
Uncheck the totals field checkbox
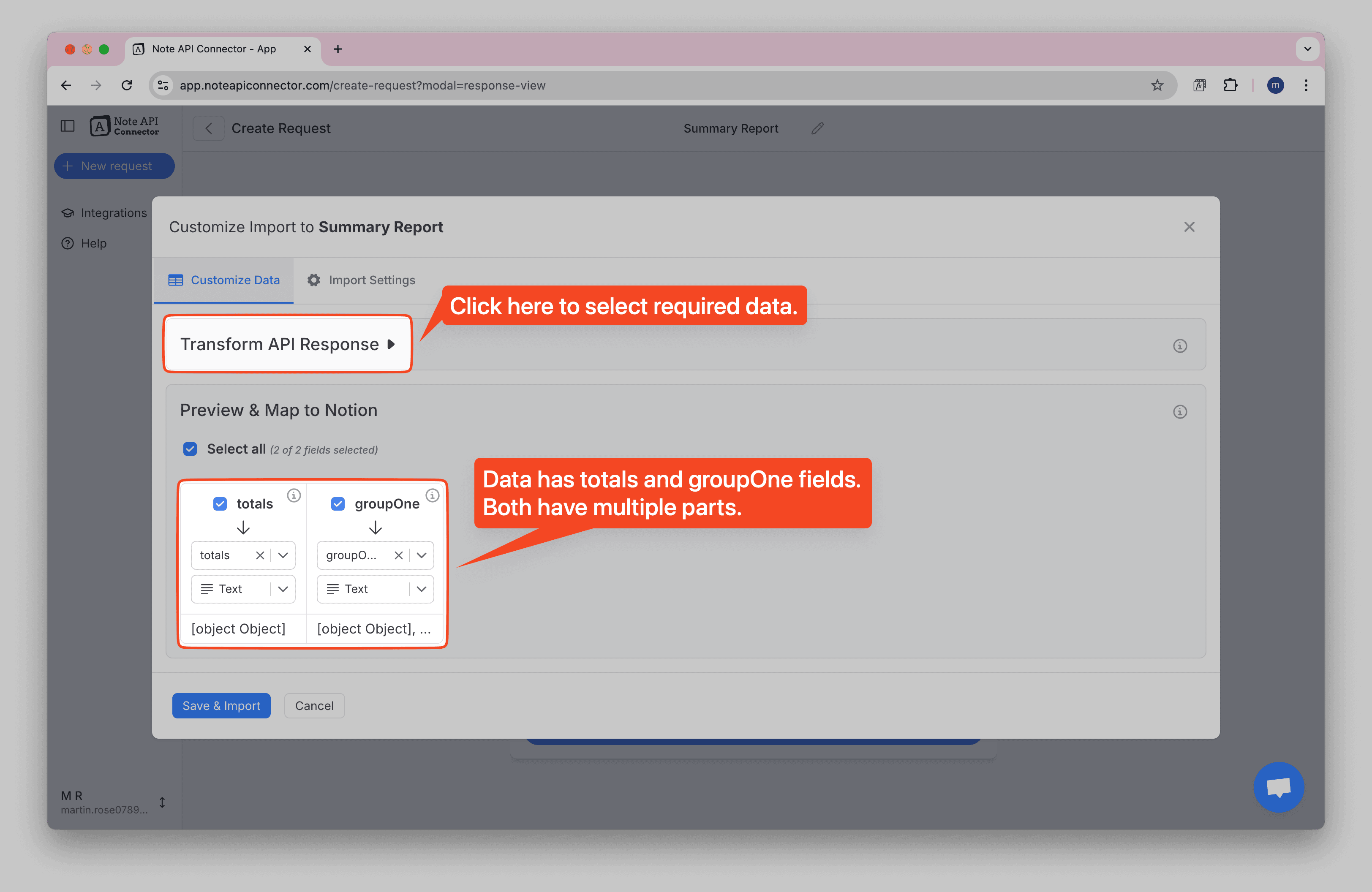click(220, 503)
